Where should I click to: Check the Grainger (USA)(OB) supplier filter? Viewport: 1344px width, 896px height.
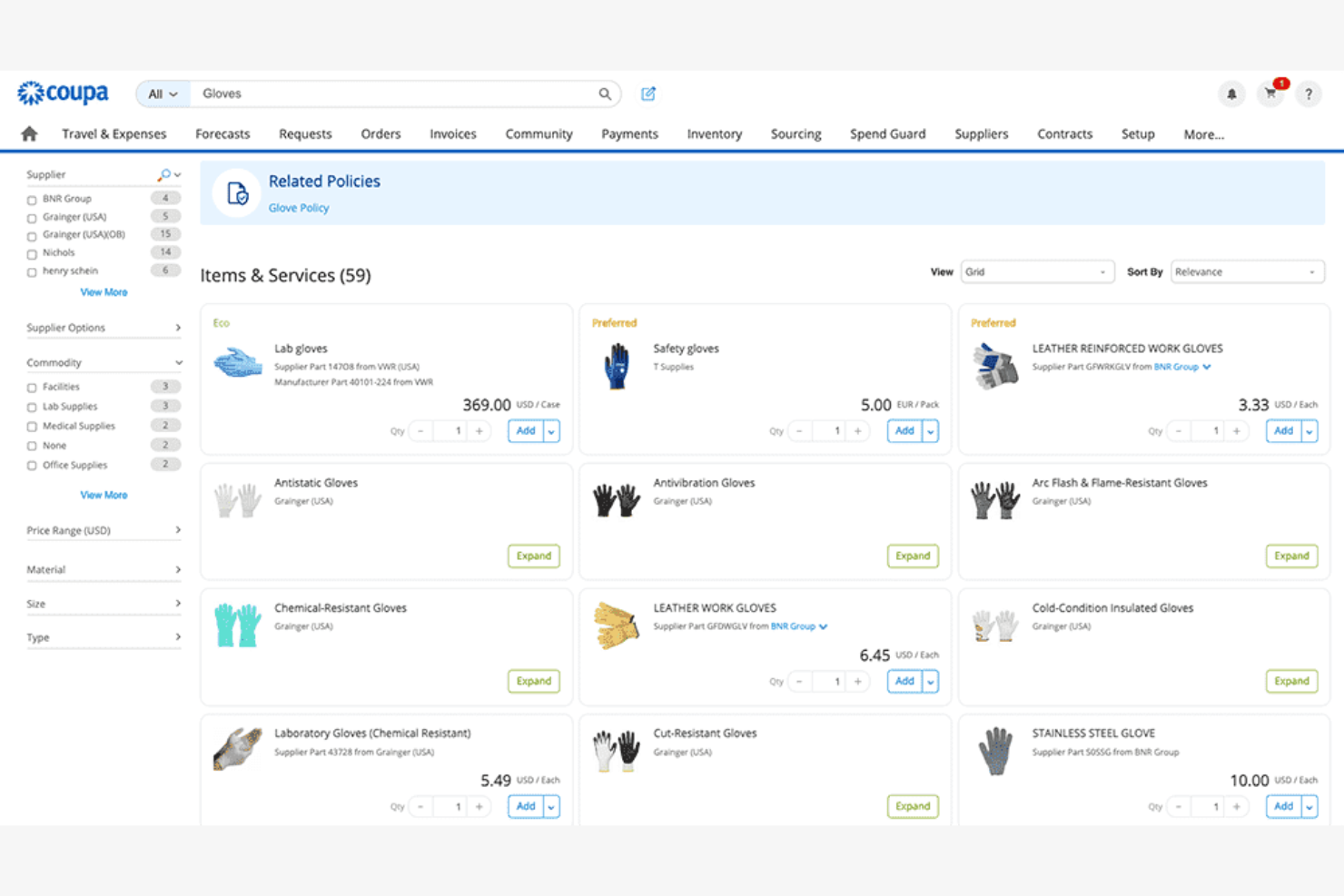click(x=32, y=236)
